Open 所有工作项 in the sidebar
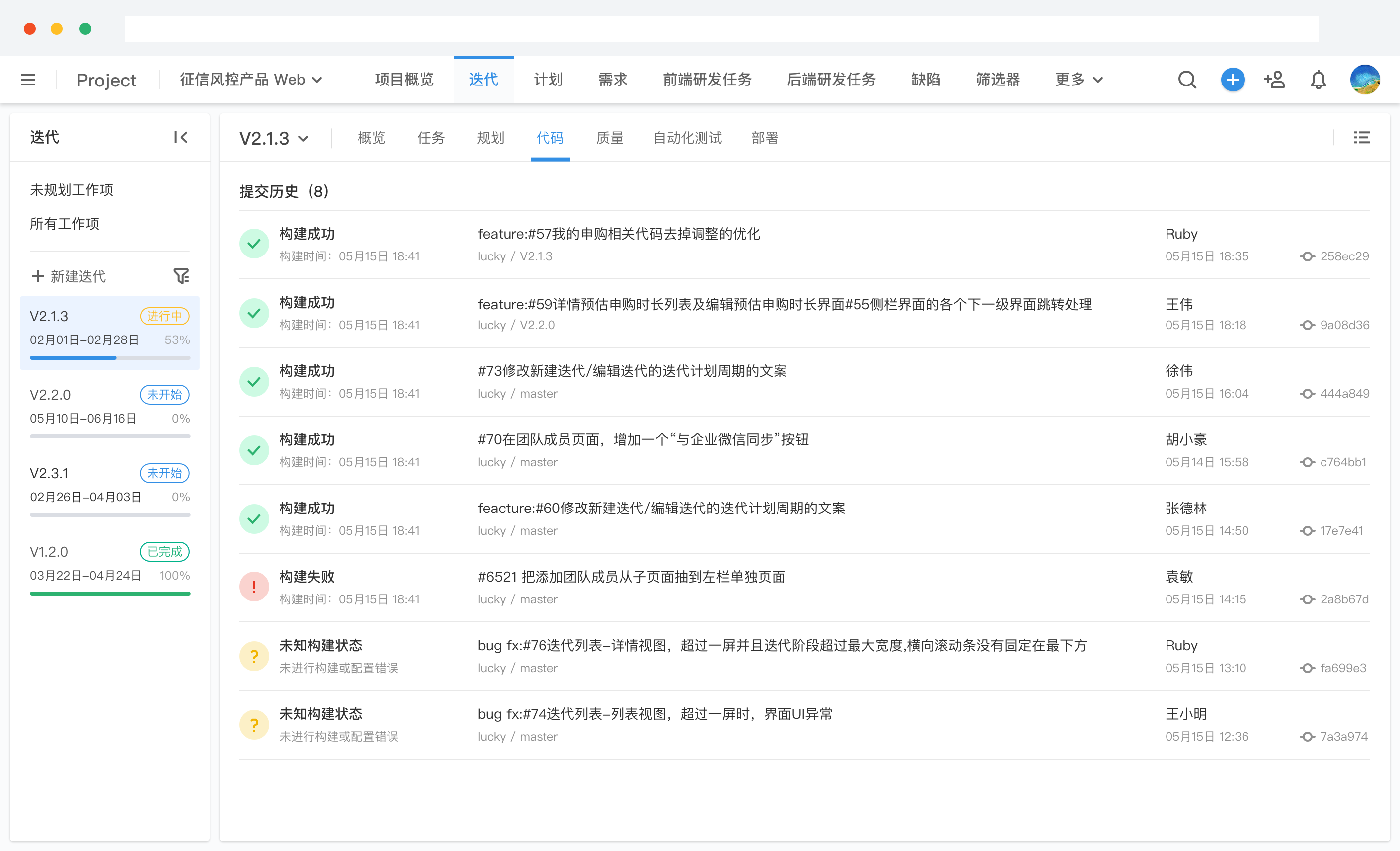The height and width of the screenshot is (851, 1400). point(64,223)
